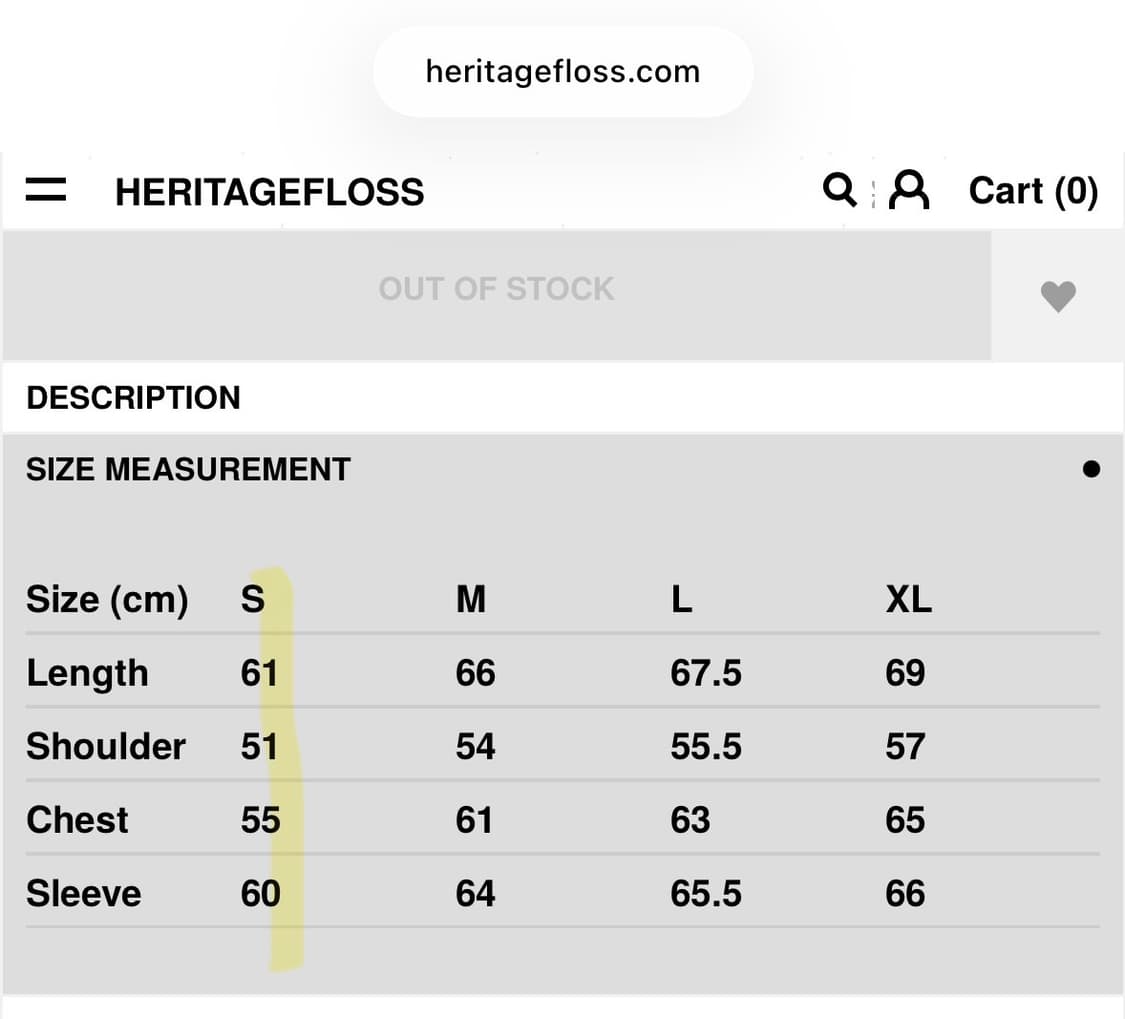Screen dimensions: 1125x1019
Task: Select the L column header
Action: click(681, 600)
